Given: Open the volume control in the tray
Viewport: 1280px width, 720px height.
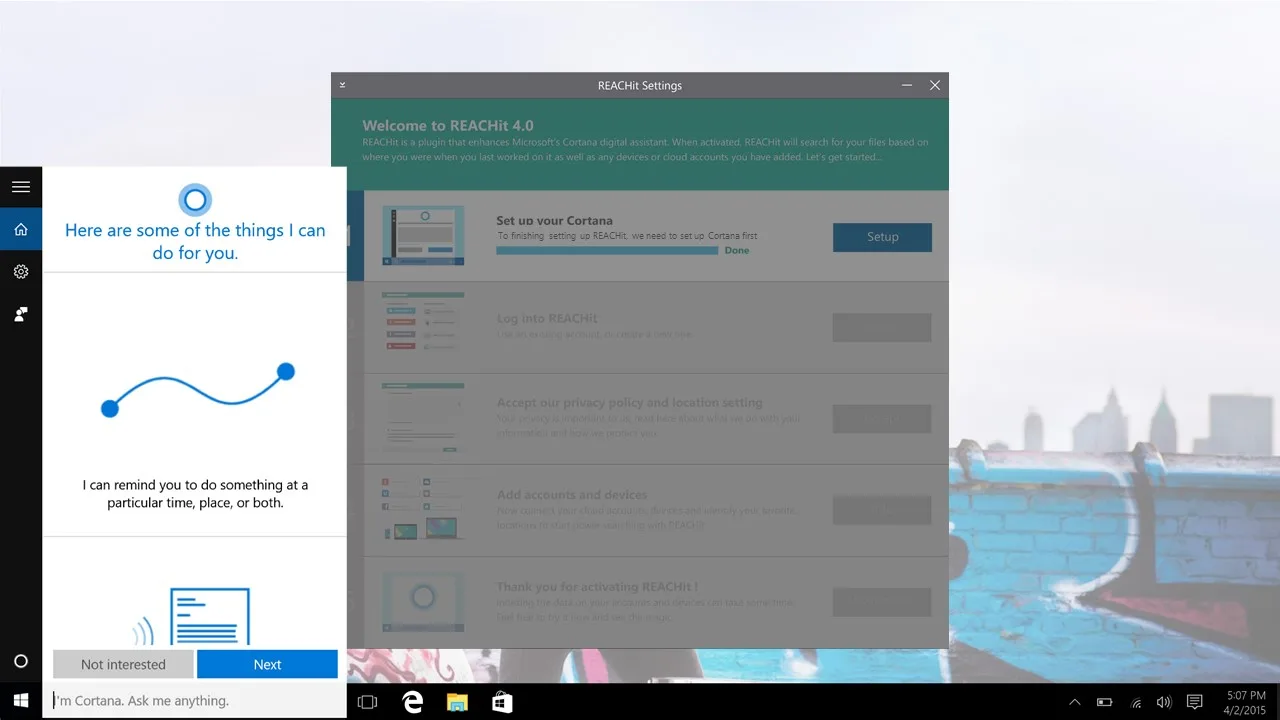Looking at the screenshot, I should 1164,702.
